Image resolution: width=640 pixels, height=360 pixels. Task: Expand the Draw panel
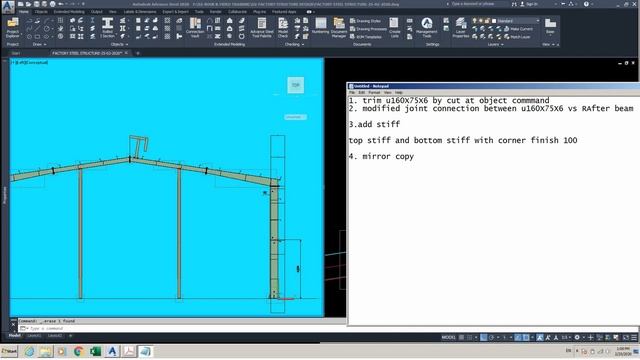[x=39, y=44]
